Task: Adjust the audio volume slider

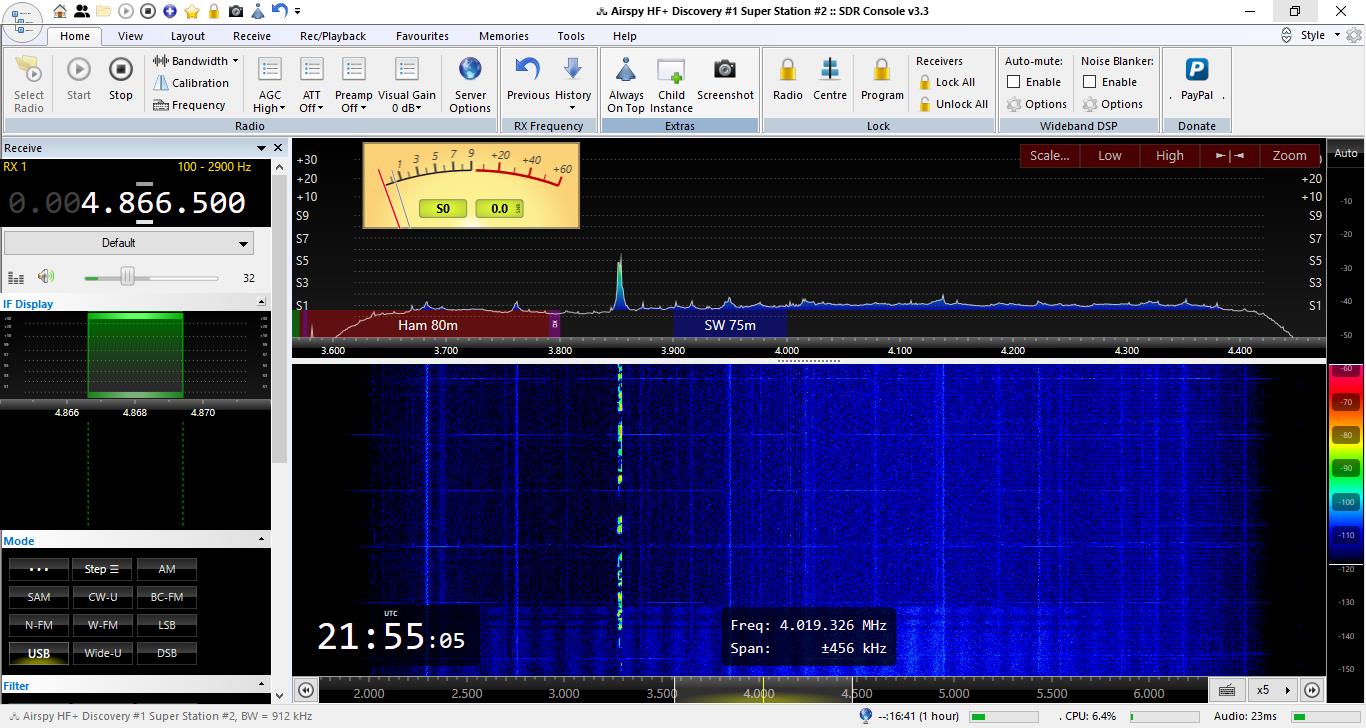Action: tap(127, 277)
